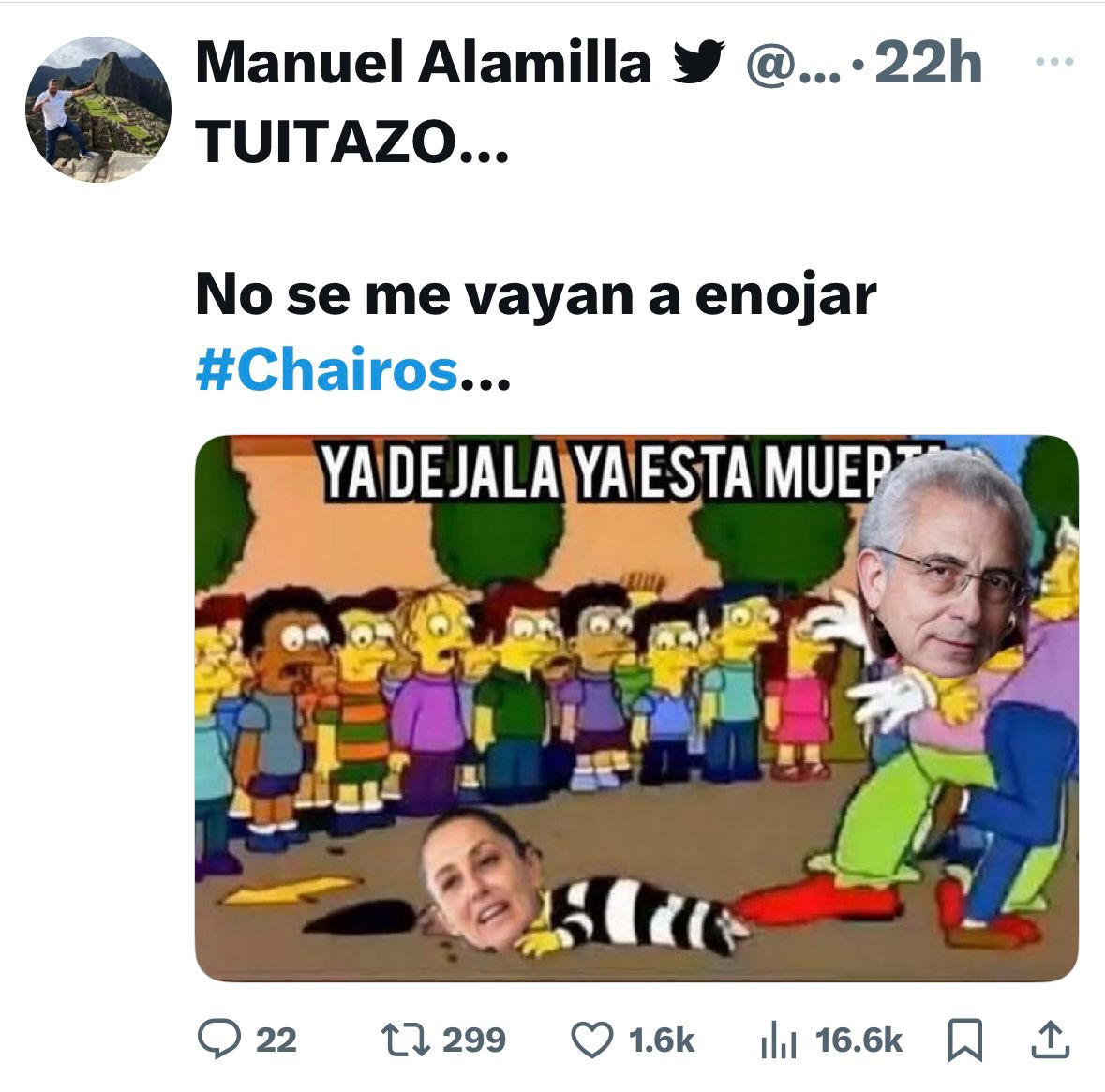
Task: Click the views count 16.6k
Action: pos(859,1040)
